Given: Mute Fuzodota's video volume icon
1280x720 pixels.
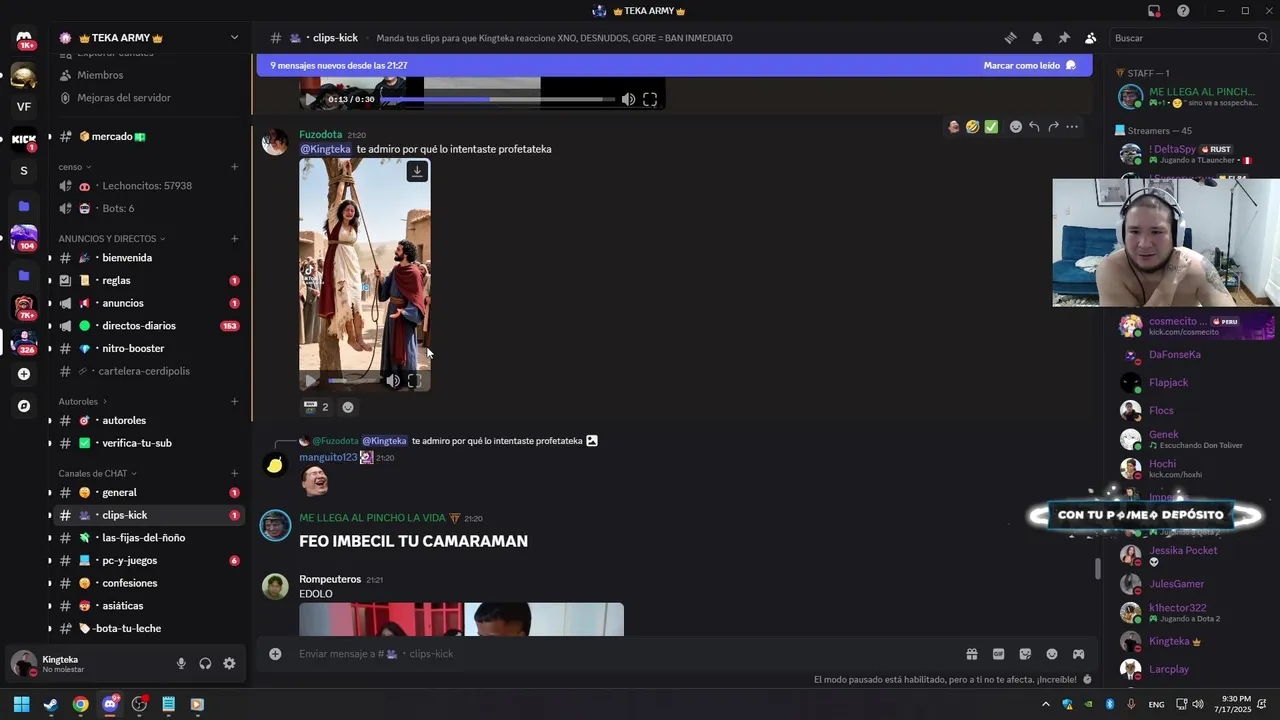Looking at the screenshot, I should [x=393, y=380].
